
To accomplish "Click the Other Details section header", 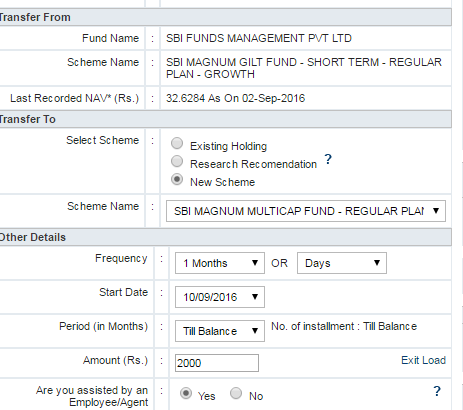I will coord(226,237).
